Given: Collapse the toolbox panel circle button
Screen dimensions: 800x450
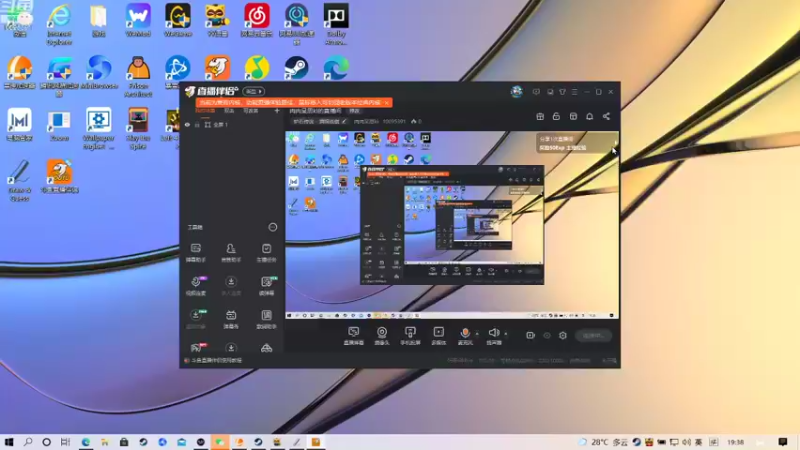Looking at the screenshot, I should [273, 227].
